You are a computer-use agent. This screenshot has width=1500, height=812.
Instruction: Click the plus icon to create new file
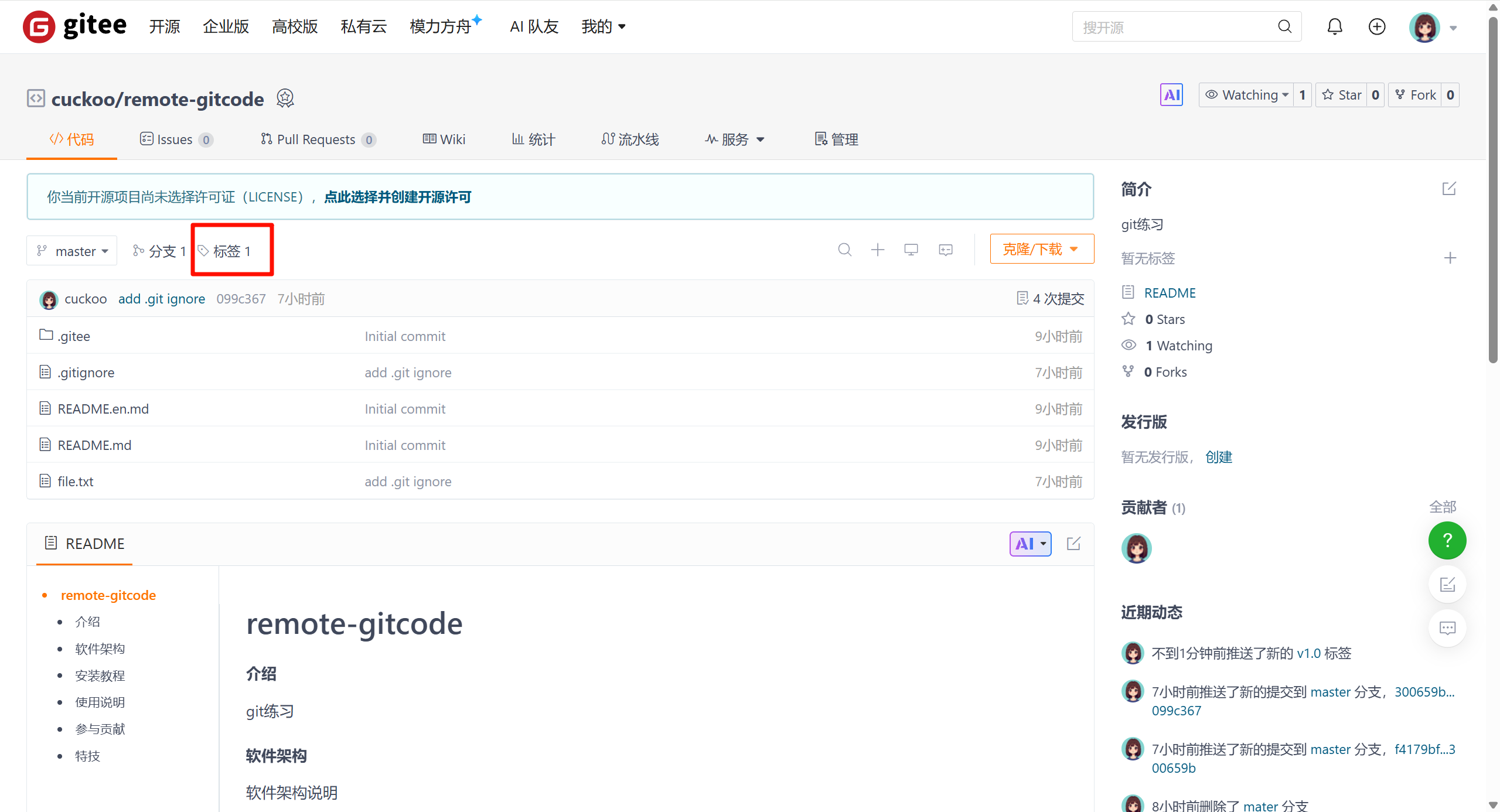tap(877, 249)
